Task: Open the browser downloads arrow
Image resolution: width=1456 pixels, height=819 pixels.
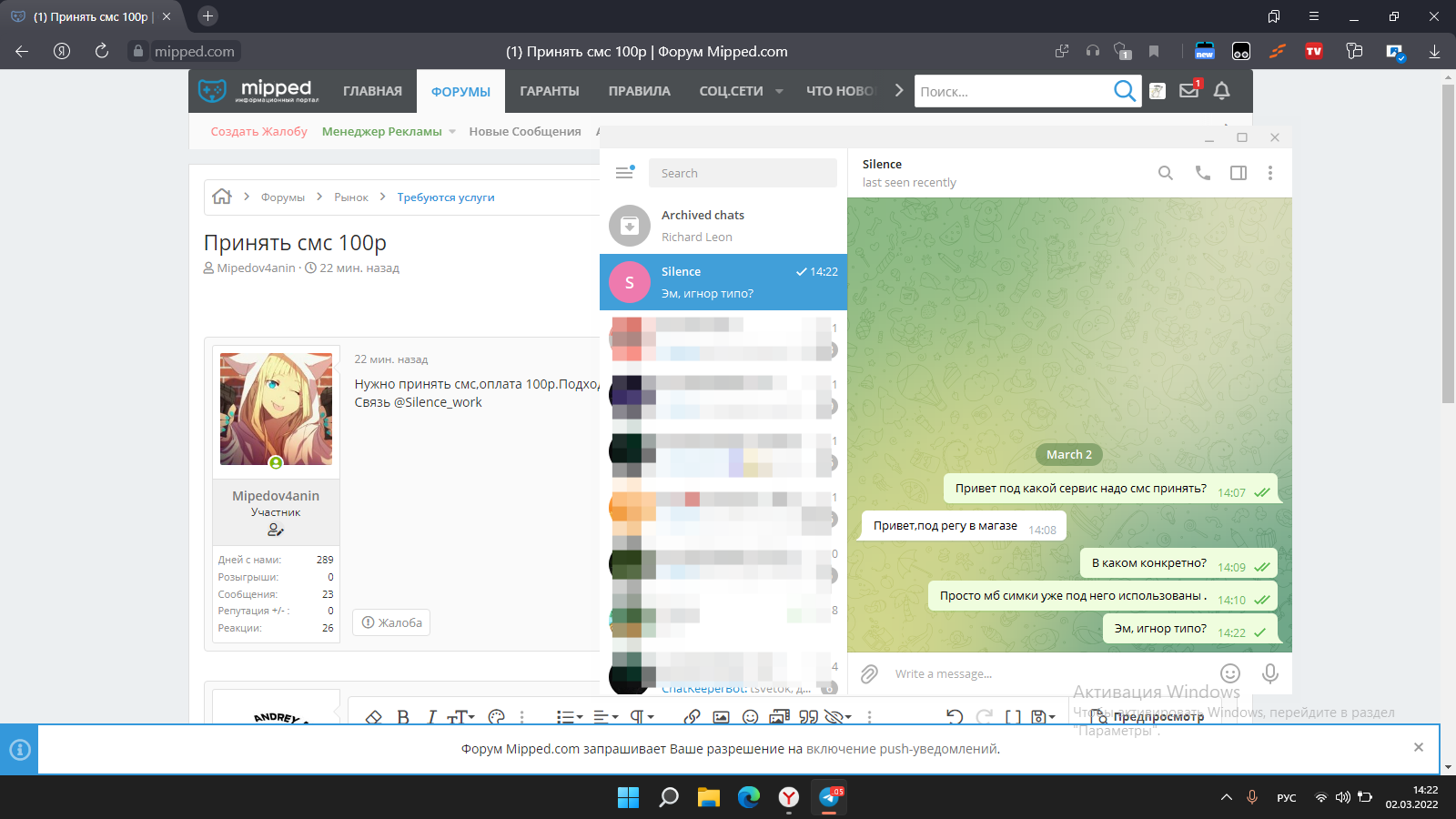Action: tap(1434, 52)
